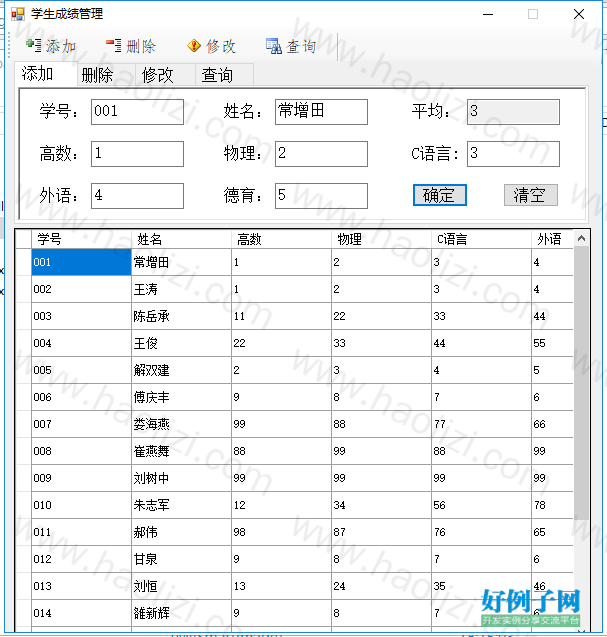Click the name cell 陈岳承
This screenshot has width=607, height=637.
pos(181,316)
